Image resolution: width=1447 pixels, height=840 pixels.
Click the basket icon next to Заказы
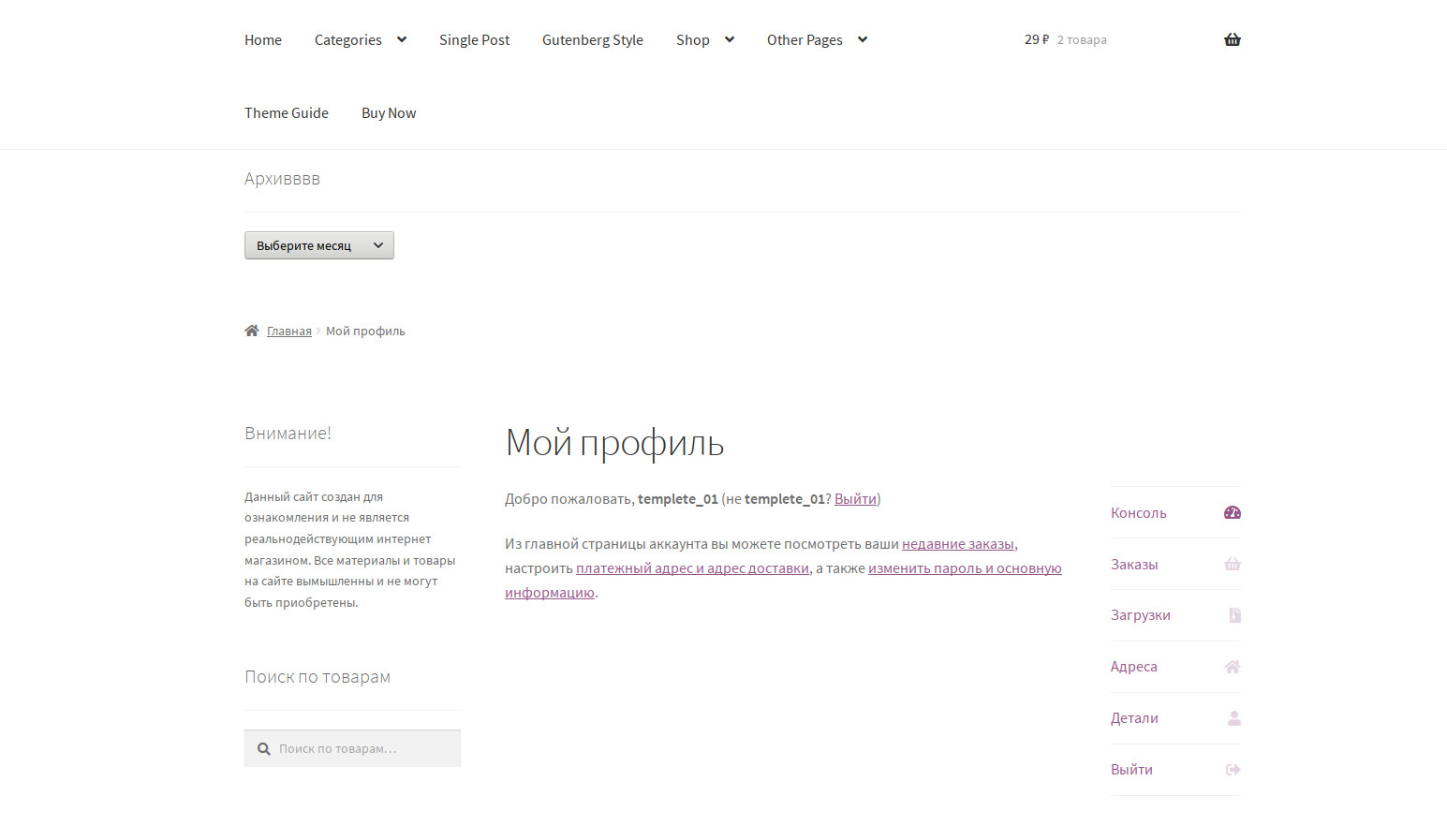pyautogui.click(x=1232, y=564)
